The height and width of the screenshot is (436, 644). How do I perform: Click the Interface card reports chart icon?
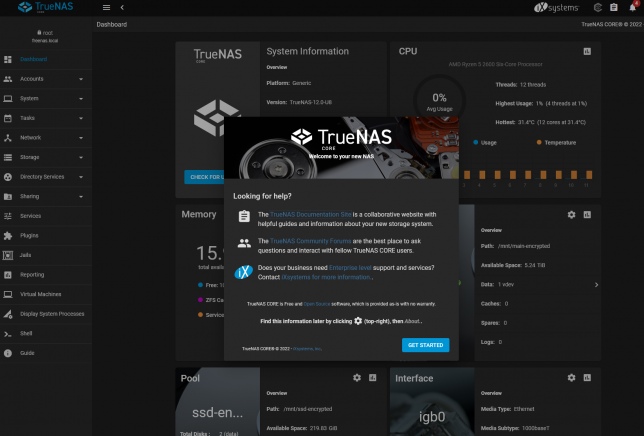(587, 378)
